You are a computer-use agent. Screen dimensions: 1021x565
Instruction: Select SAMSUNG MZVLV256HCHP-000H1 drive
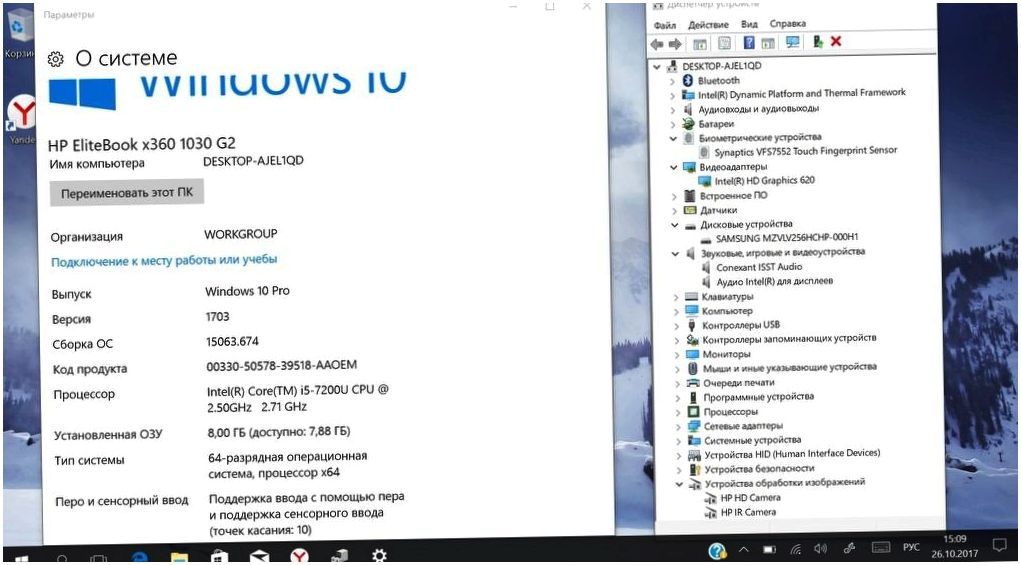787,238
